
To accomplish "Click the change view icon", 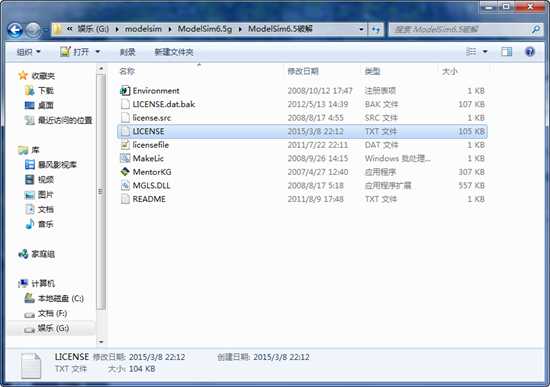I will [471, 52].
